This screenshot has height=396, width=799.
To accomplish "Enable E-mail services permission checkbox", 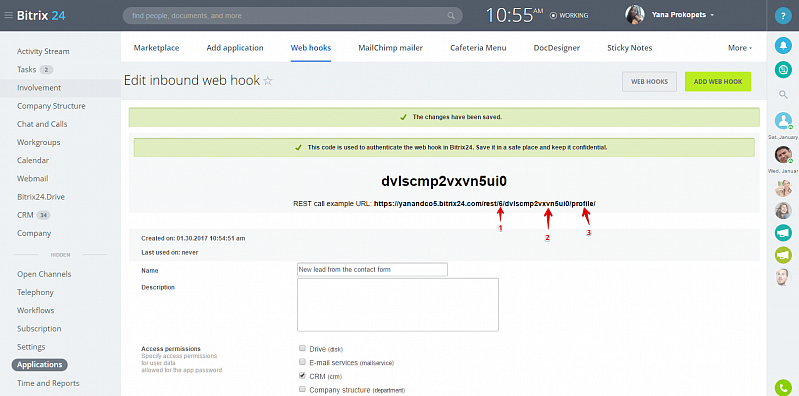I will coord(302,362).
